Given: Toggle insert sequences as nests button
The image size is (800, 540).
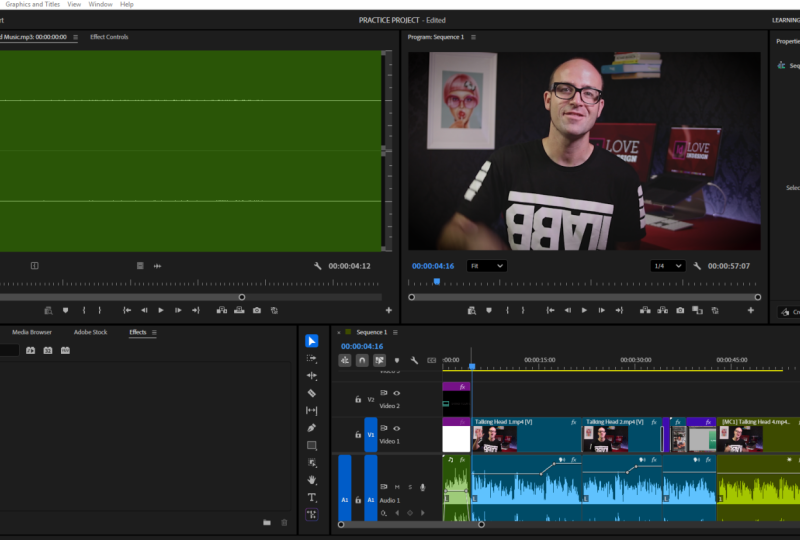Looking at the screenshot, I should click(x=345, y=360).
